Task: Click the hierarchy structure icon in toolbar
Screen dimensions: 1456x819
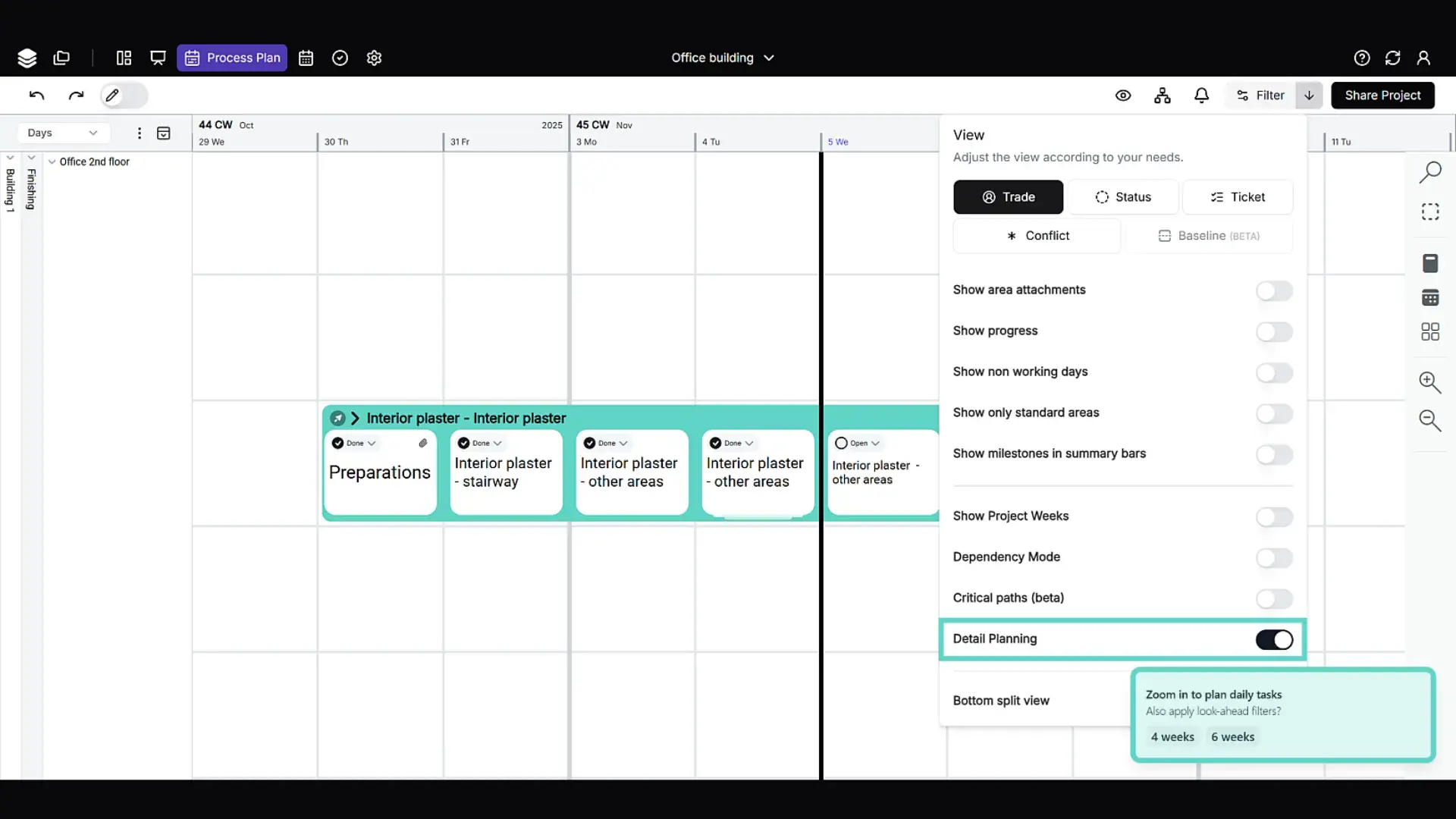Action: point(1162,96)
